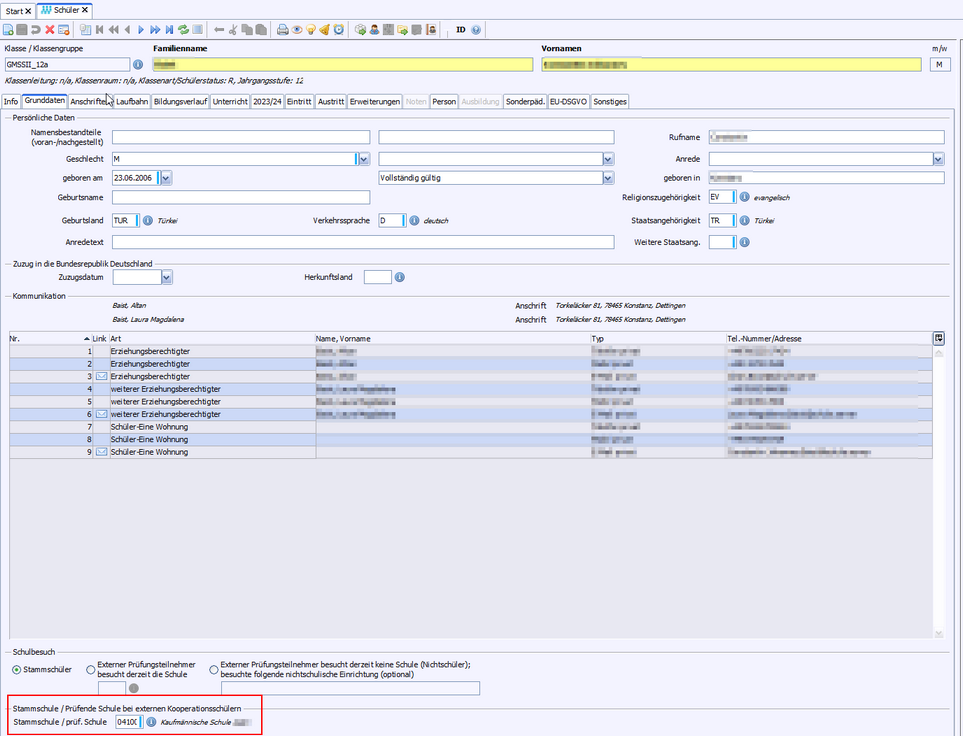Screen dimensions: 963x736
Task: Skip forward fast blue double arrow
Action: pyautogui.click(x=155, y=29)
